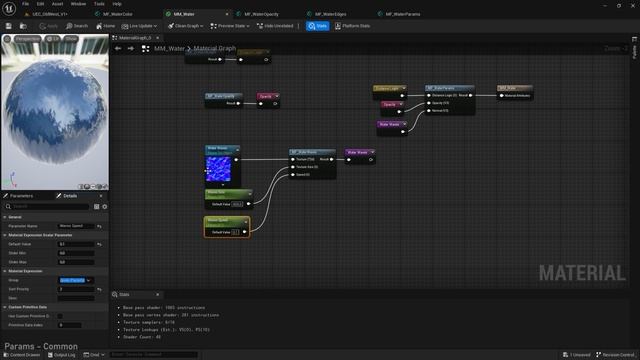Click Sort Priority value field
The width and height of the screenshot is (640, 360).
(x=76, y=289)
